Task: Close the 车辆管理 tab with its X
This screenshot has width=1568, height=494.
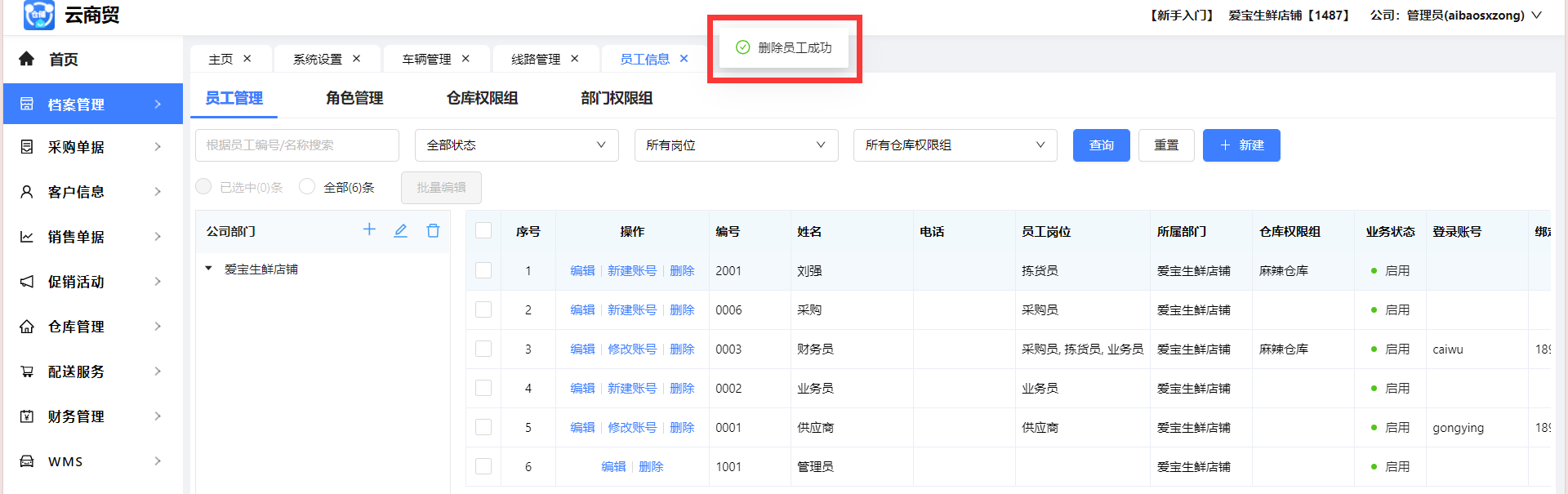Action: (x=465, y=59)
